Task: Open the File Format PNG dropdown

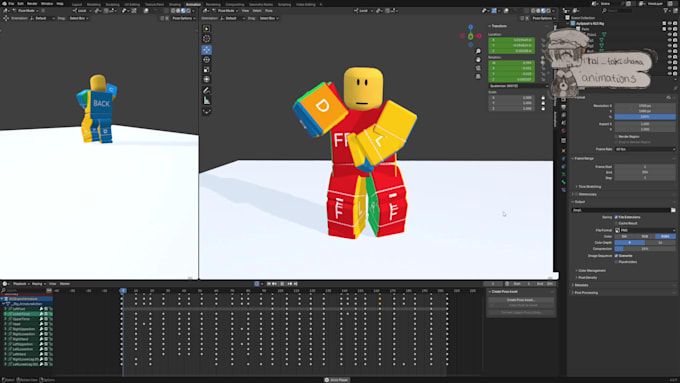Action: pyautogui.click(x=645, y=230)
